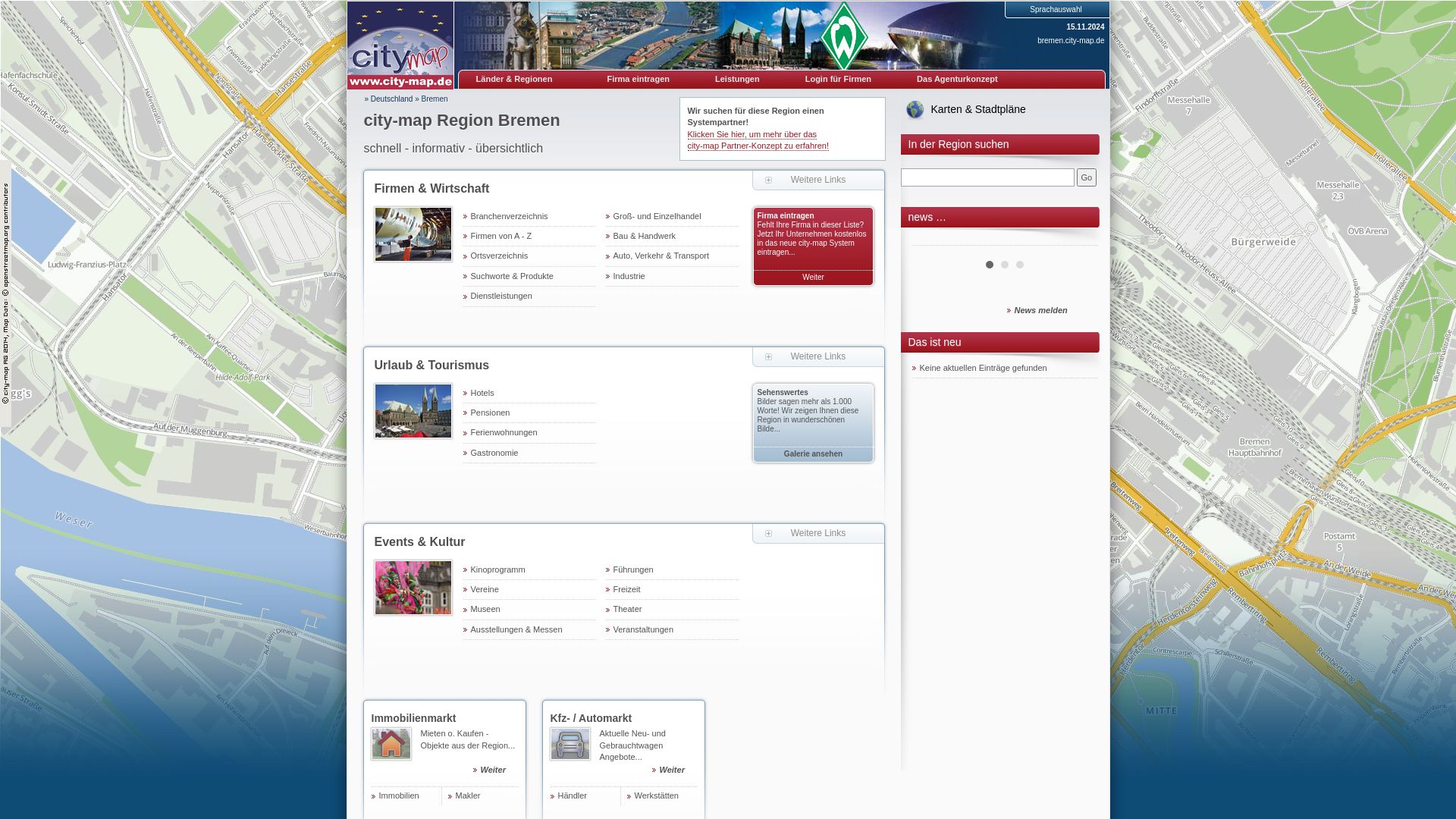
Task: Open the Kinoprogramm link
Action: 497,570
